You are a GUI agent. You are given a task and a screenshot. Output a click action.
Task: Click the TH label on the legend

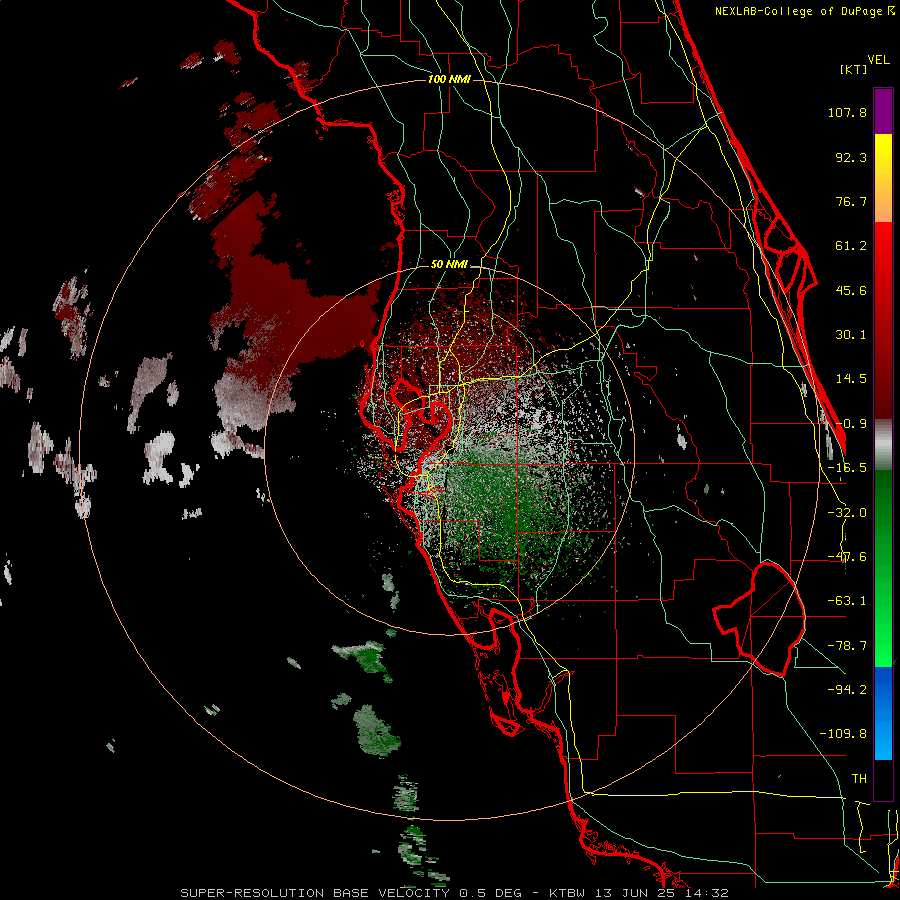pos(859,778)
